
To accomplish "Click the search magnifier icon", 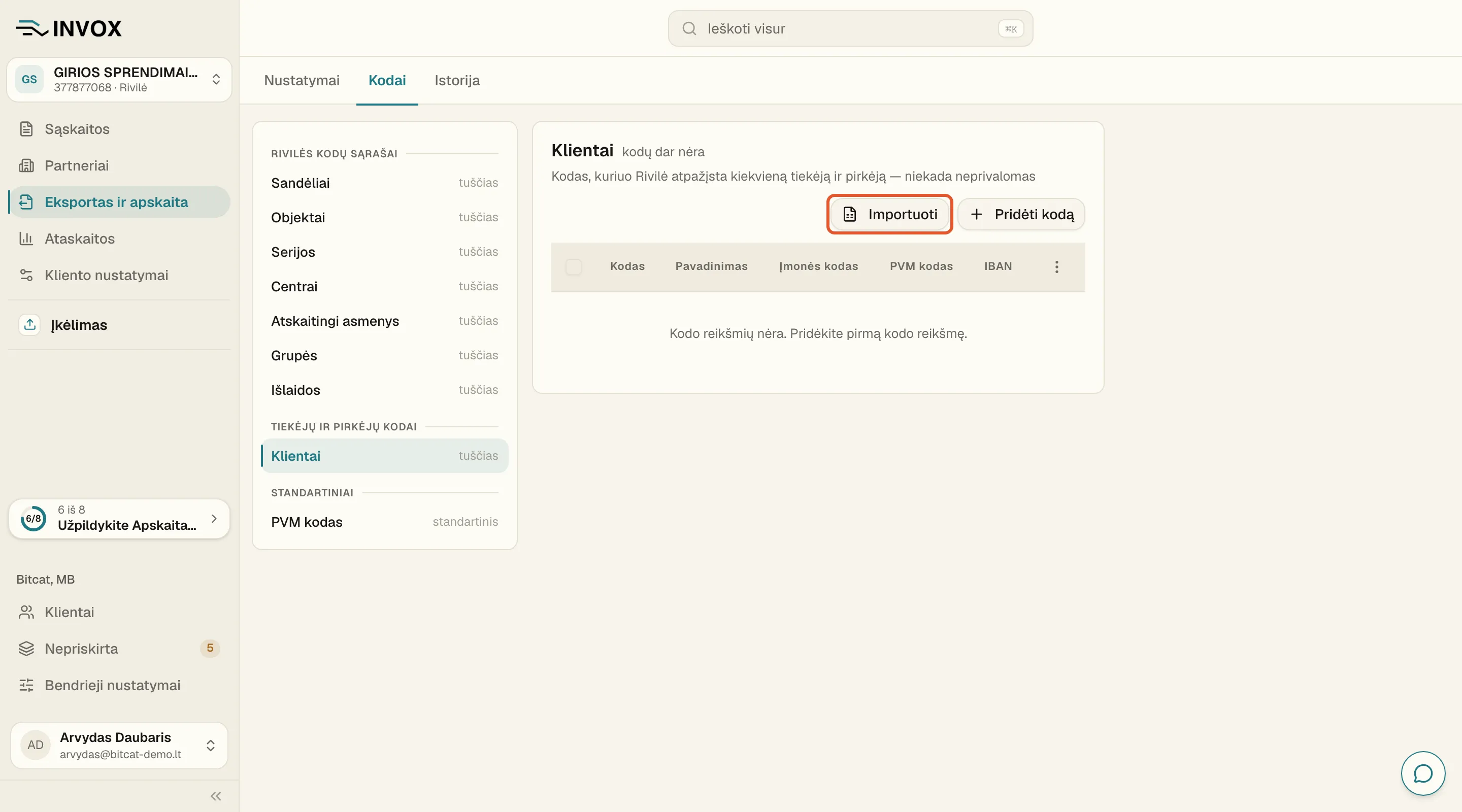I will click(x=689, y=28).
